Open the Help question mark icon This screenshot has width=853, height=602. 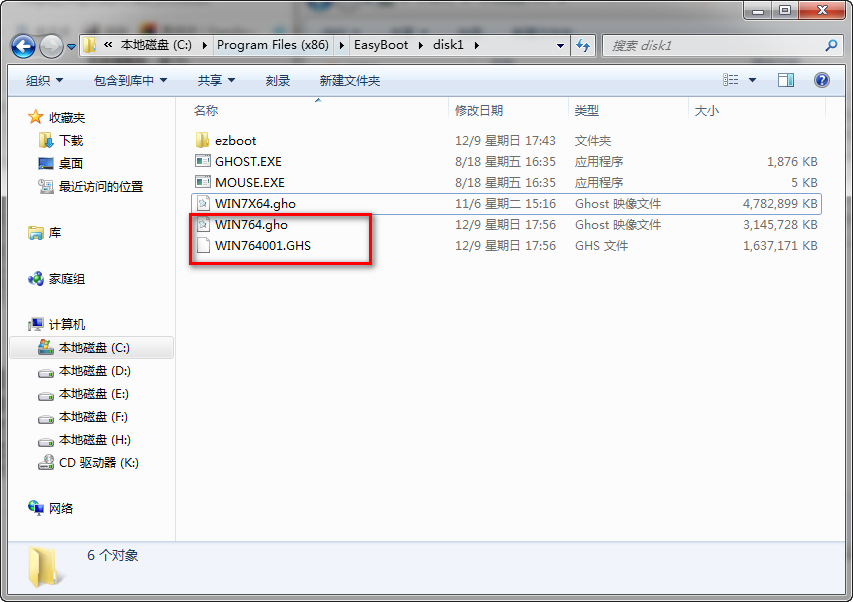(822, 79)
